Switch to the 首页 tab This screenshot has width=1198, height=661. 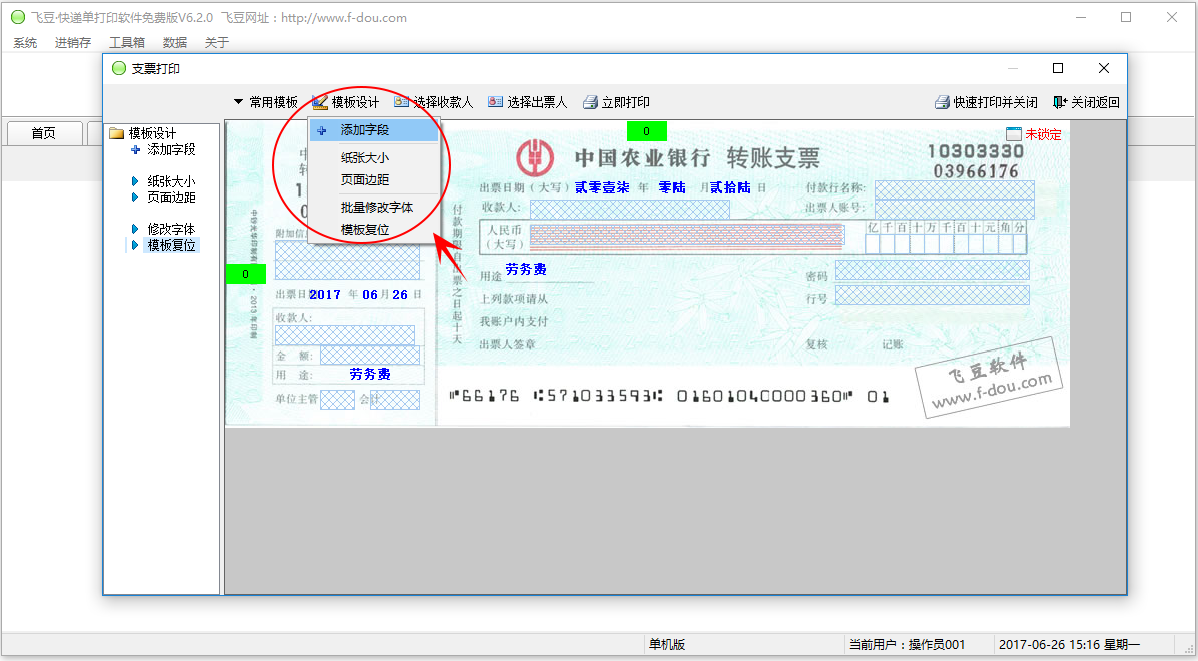[44, 133]
